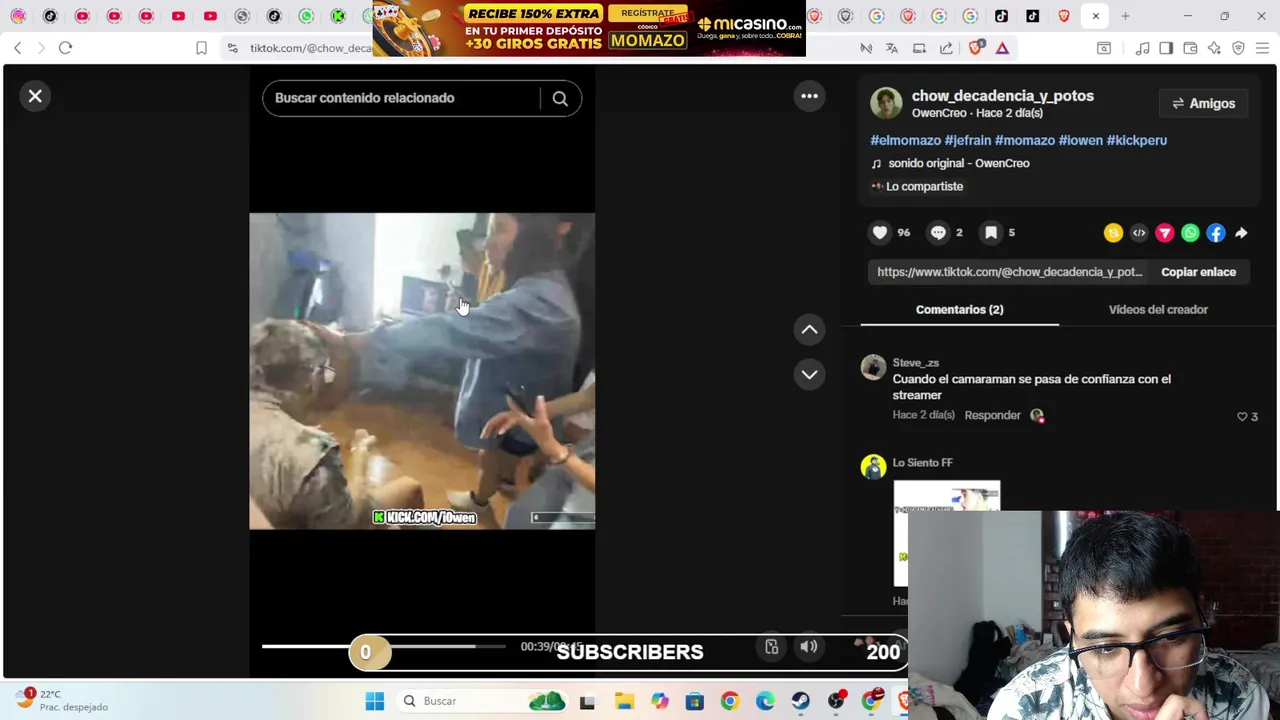Switch to the Videos del creador tab
This screenshot has height=720, width=1280.
click(1158, 309)
